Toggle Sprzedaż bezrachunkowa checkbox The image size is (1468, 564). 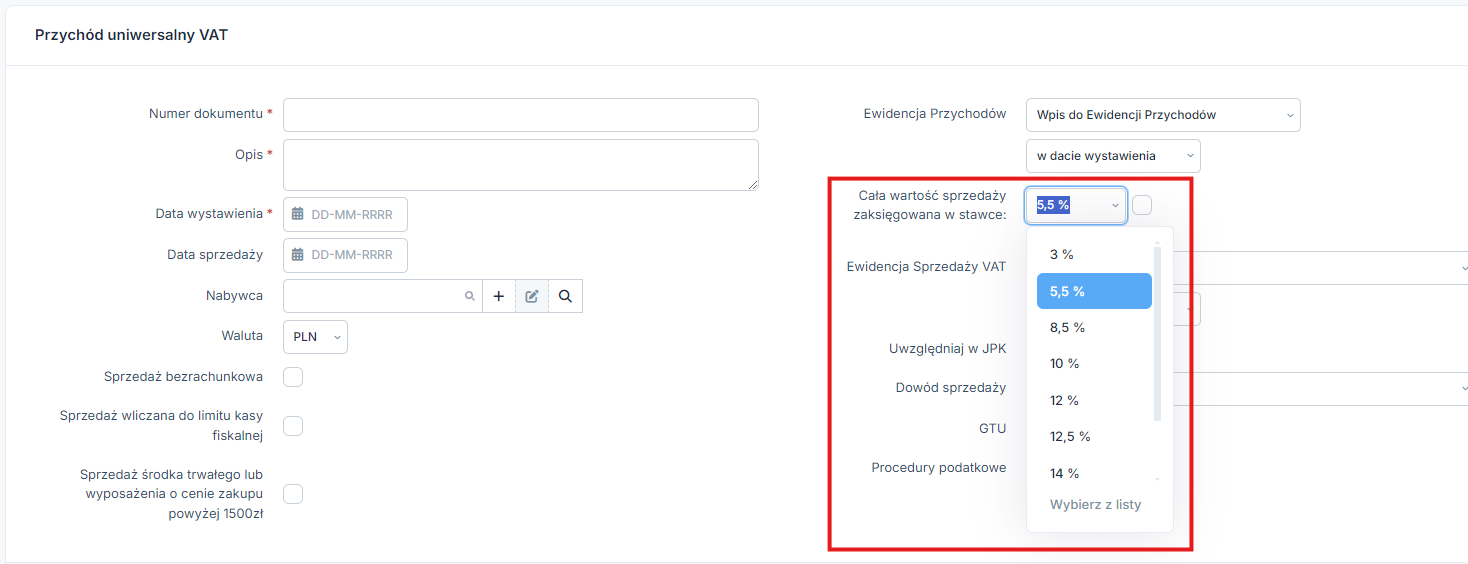pos(293,377)
